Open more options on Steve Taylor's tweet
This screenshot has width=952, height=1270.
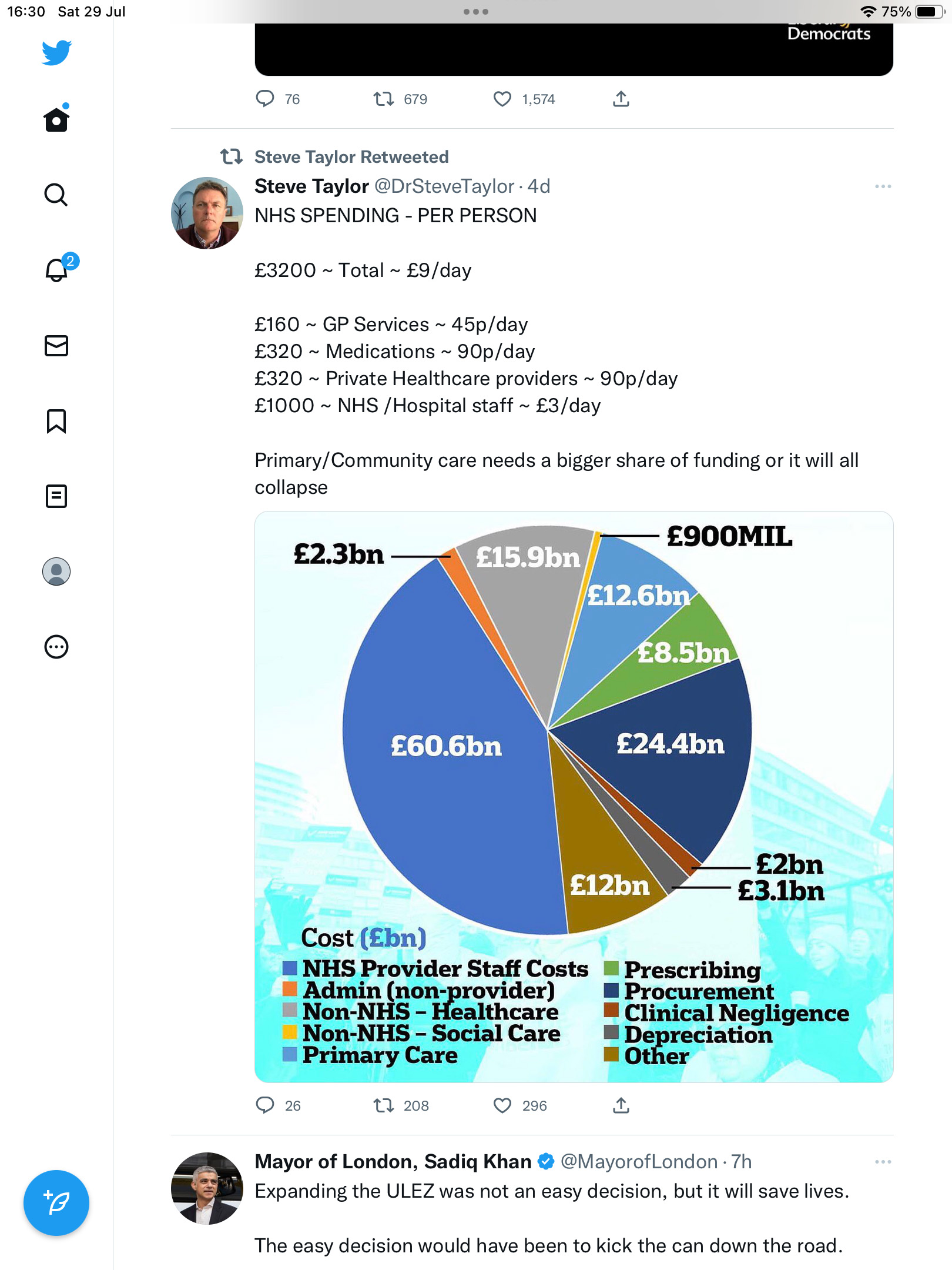tap(883, 186)
